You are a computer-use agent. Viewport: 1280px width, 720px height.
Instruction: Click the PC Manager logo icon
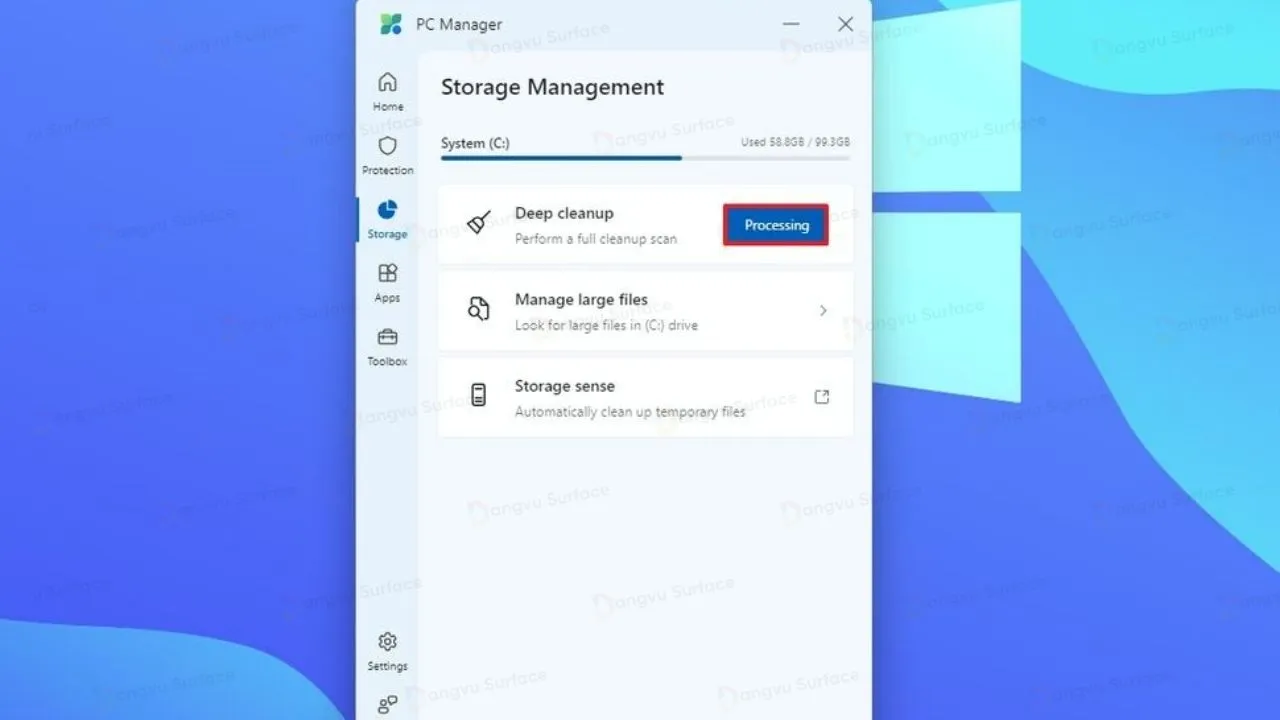point(391,24)
